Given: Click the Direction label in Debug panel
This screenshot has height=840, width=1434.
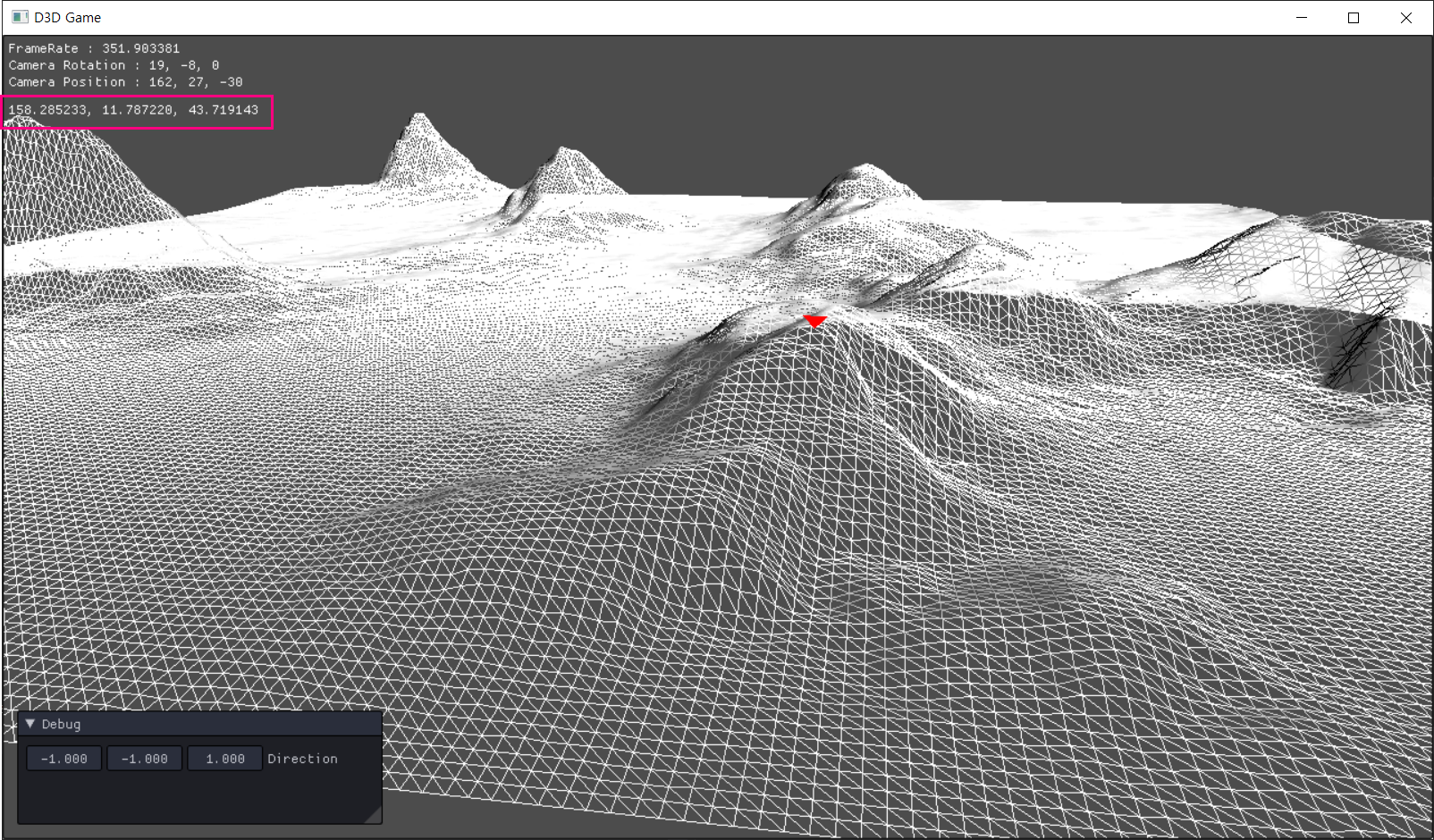Looking at the screenshot, I should coord(303,759).
